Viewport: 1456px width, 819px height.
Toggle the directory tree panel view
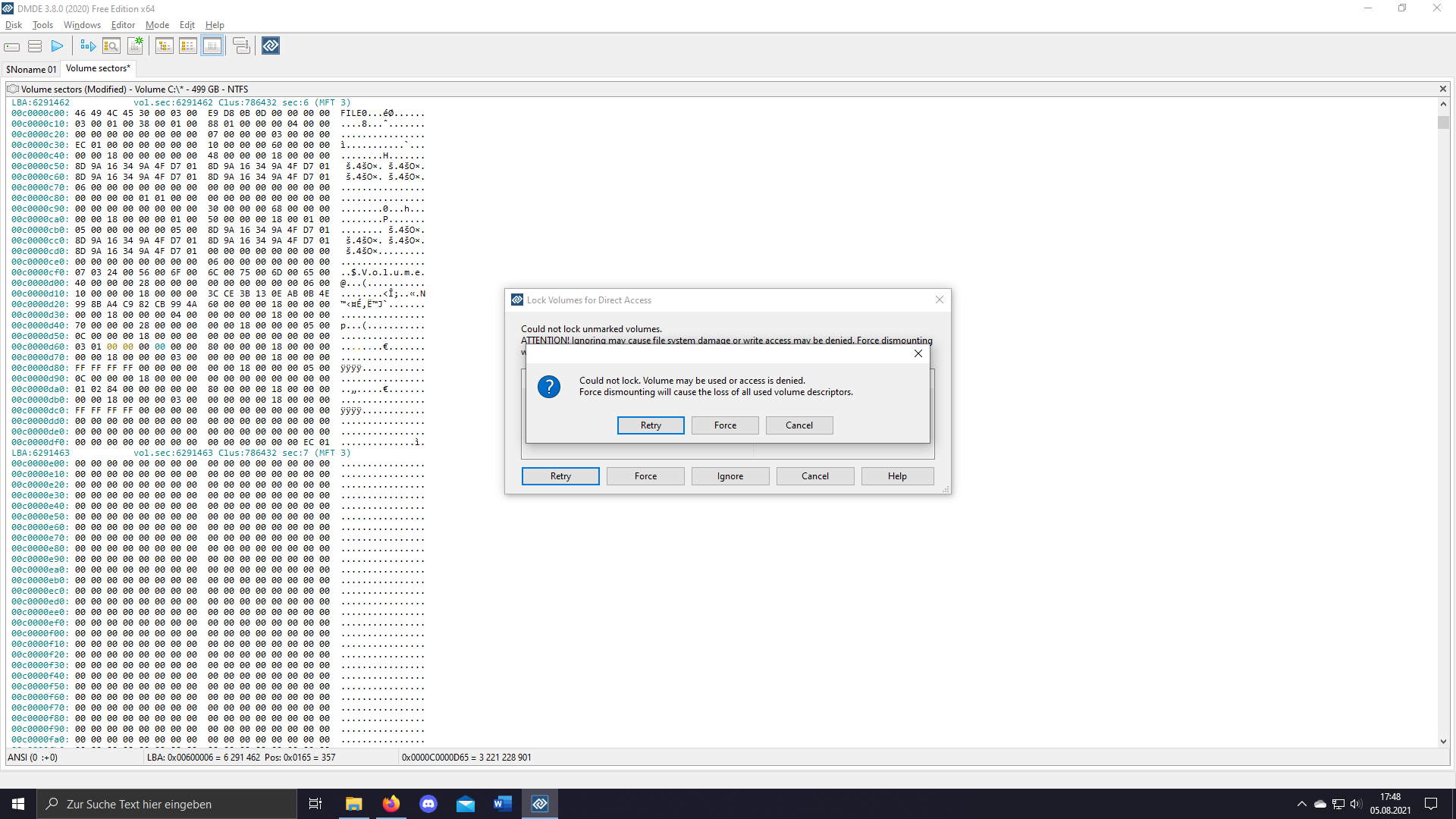click(164, 45)
